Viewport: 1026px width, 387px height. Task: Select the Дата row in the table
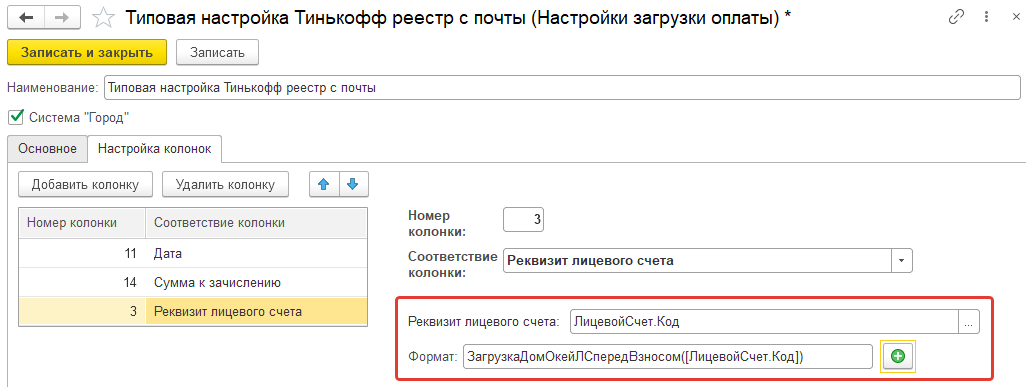[x=193, y=253]
